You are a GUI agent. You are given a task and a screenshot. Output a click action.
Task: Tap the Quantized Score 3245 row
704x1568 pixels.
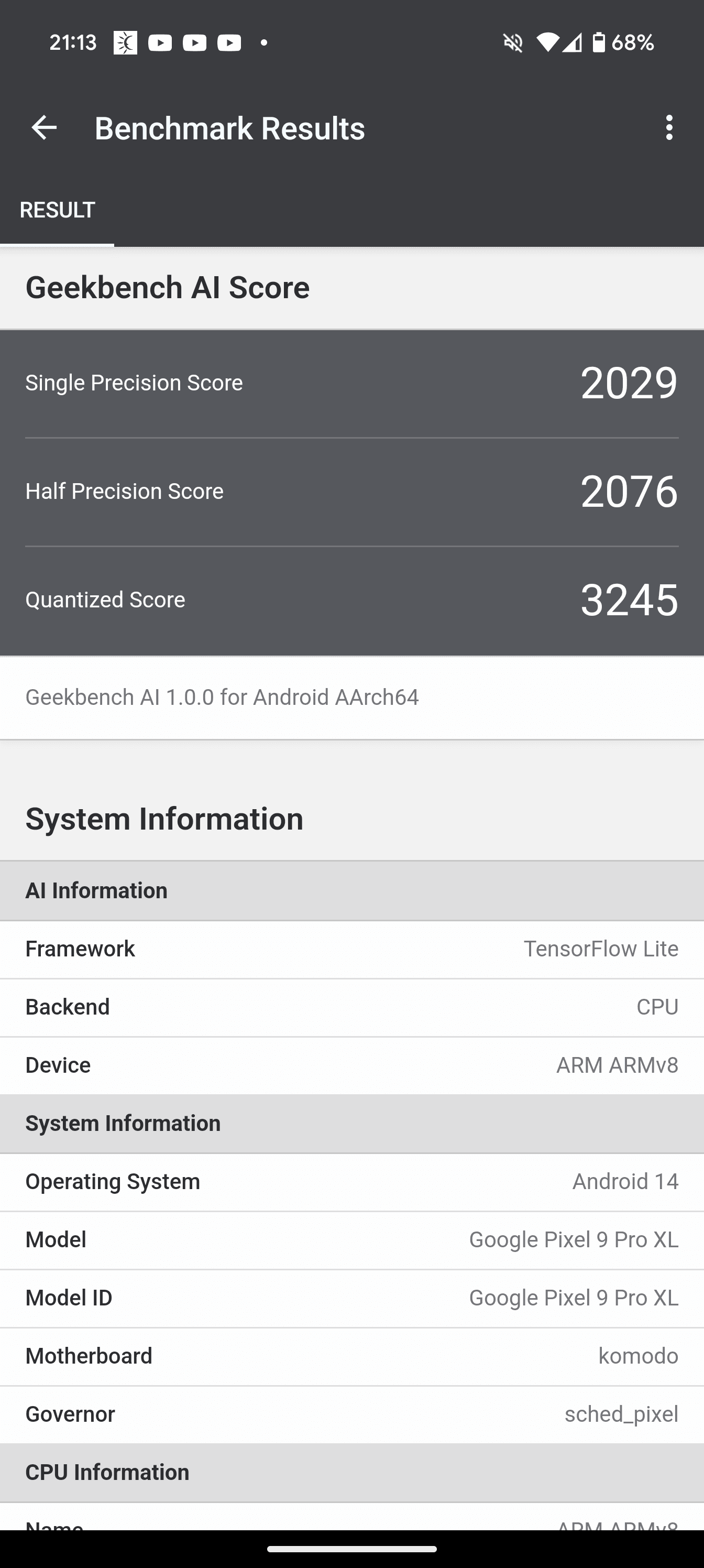click(x=351, y=600)
